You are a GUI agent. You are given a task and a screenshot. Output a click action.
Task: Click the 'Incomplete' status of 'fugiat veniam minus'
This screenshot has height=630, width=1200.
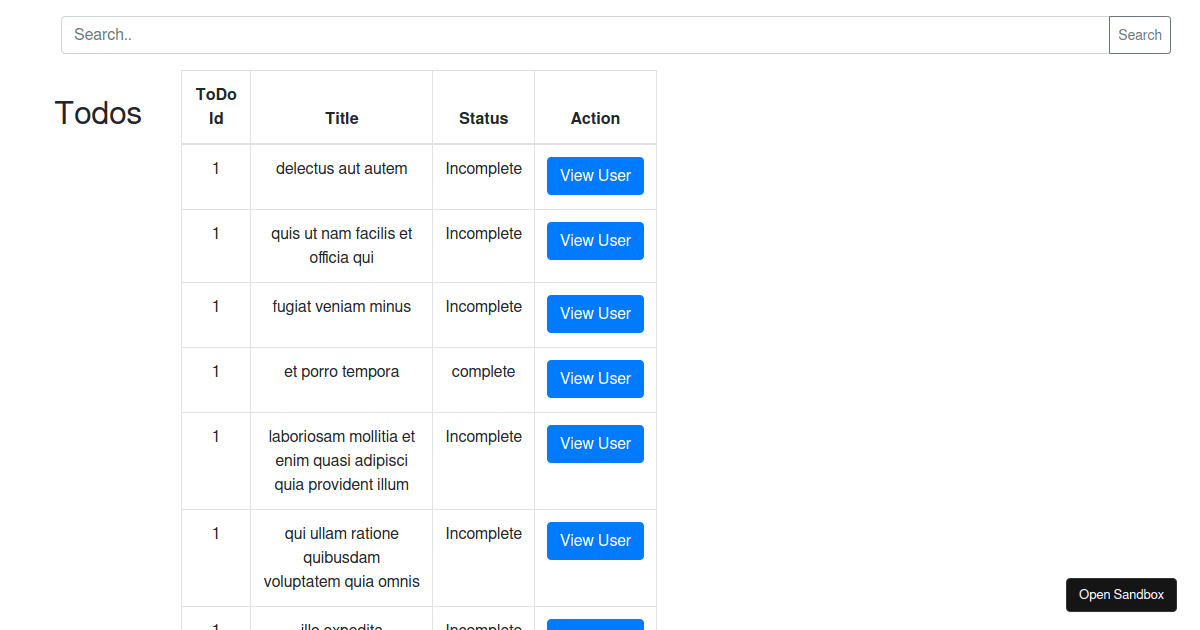pyautogui.click(x=483, y=306)
